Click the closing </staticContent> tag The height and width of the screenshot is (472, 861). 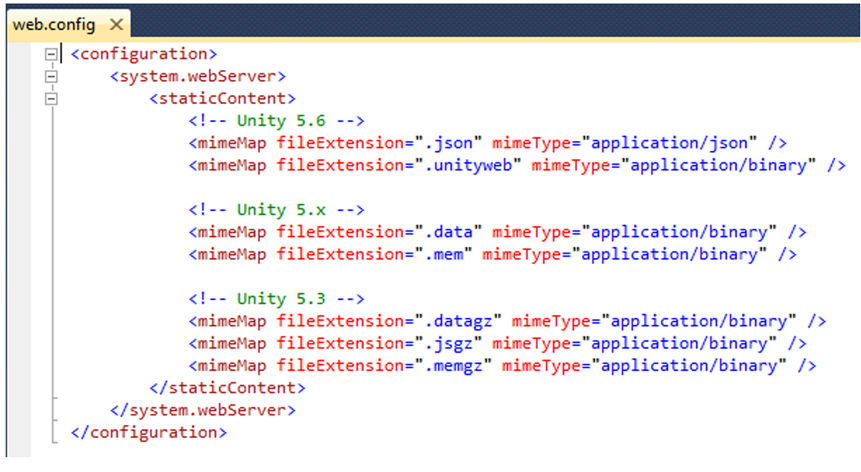pyautogui.click(x=227, y=388)
